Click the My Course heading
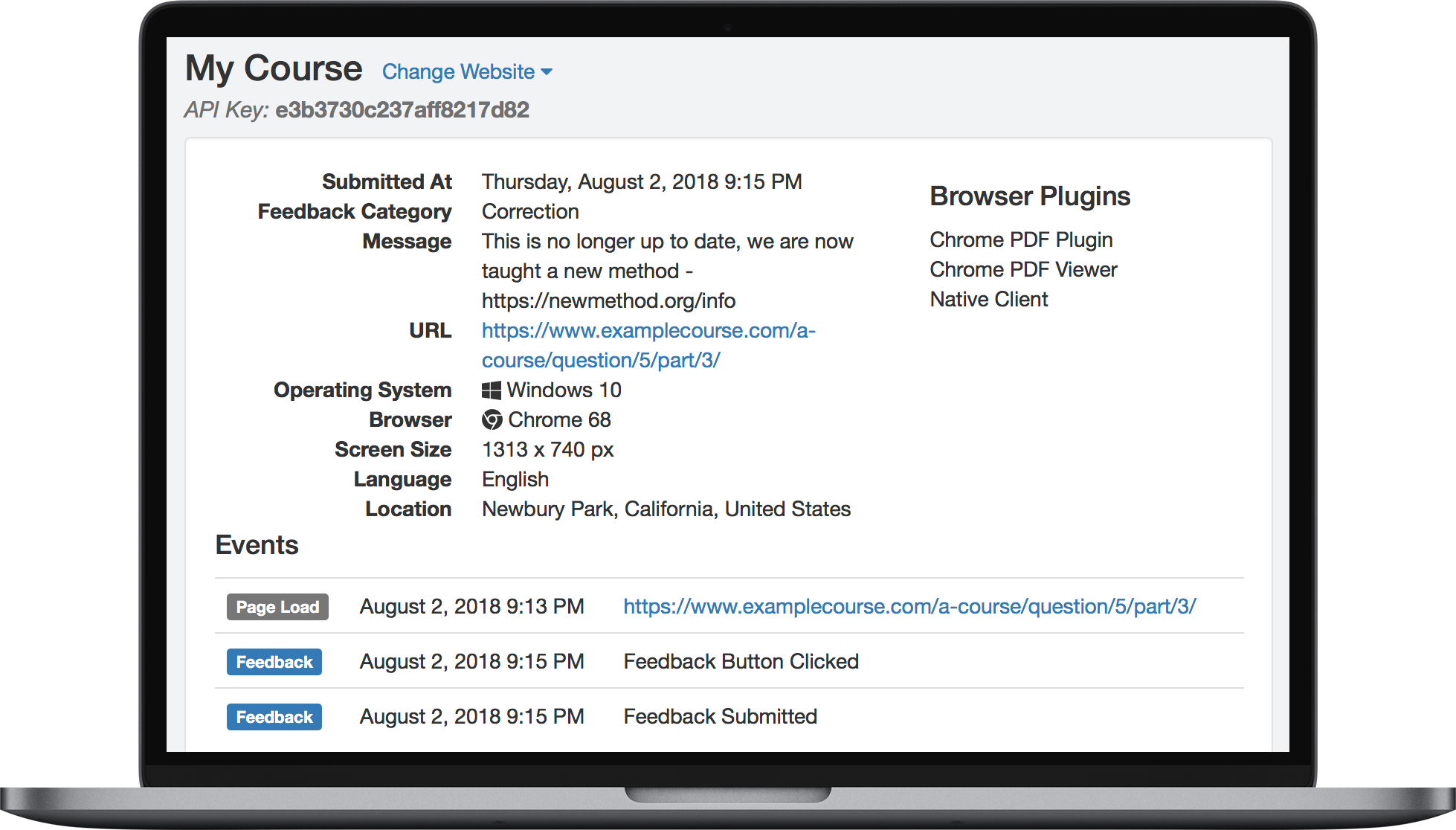Screen dimensions: 1456x830 [273, 68]
